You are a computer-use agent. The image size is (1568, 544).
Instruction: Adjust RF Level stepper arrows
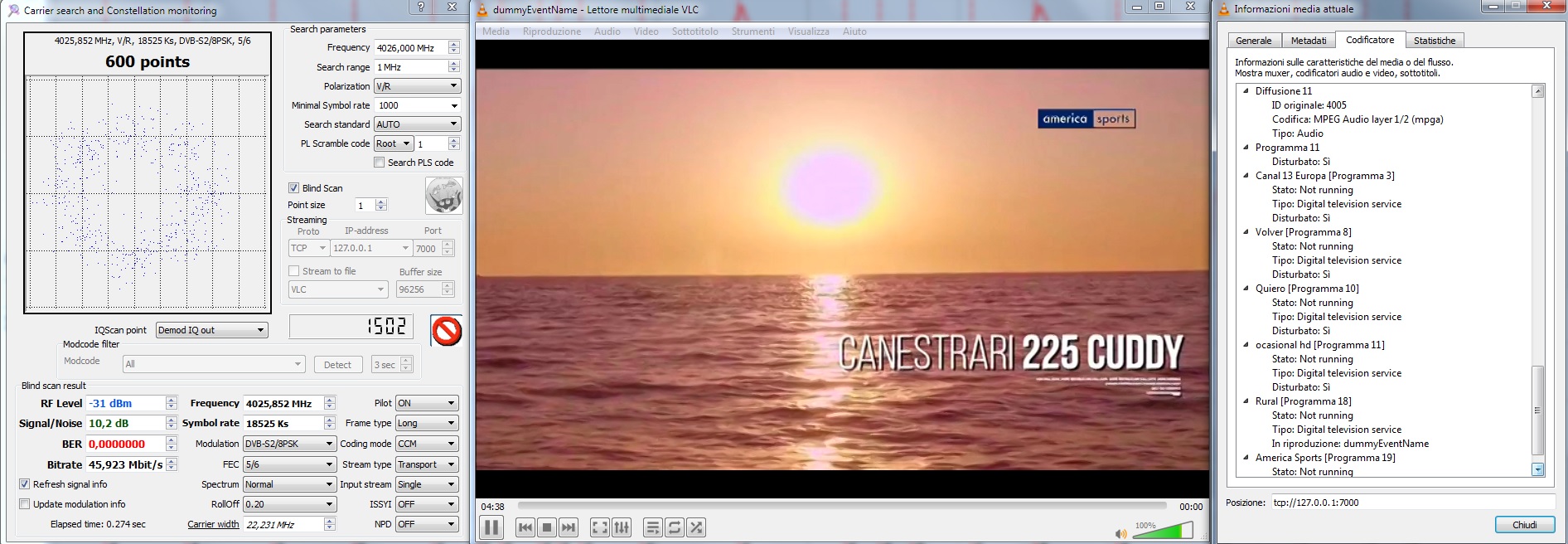pos(172,403)
